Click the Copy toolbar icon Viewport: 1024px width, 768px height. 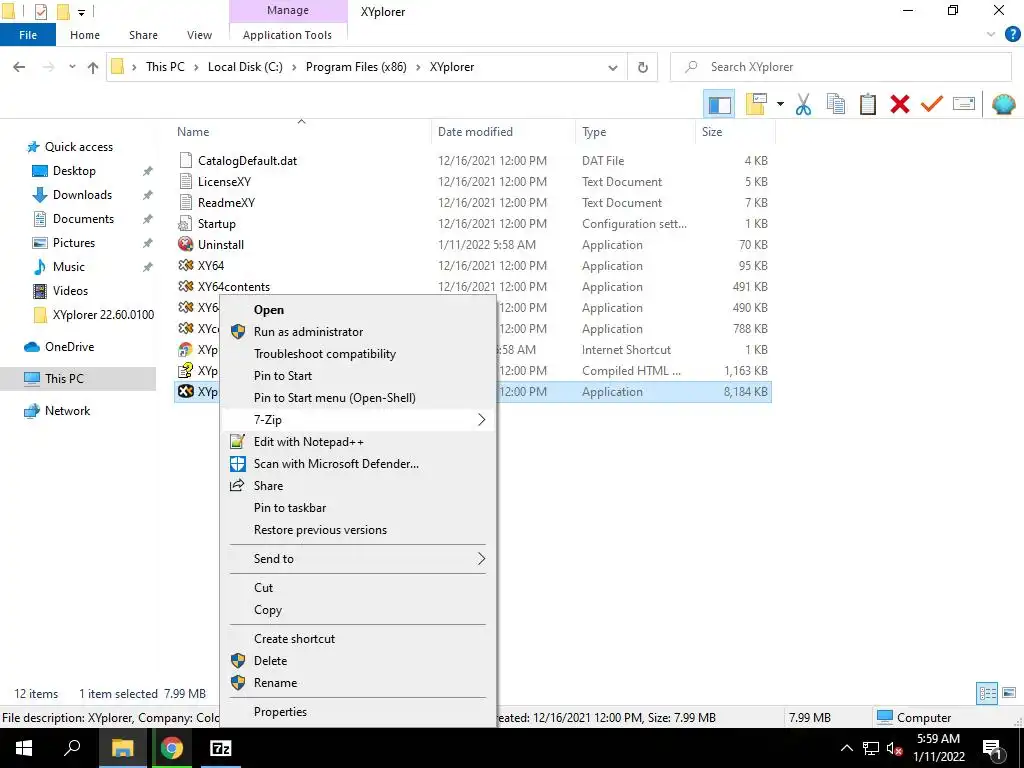click(x=835, y=104)
